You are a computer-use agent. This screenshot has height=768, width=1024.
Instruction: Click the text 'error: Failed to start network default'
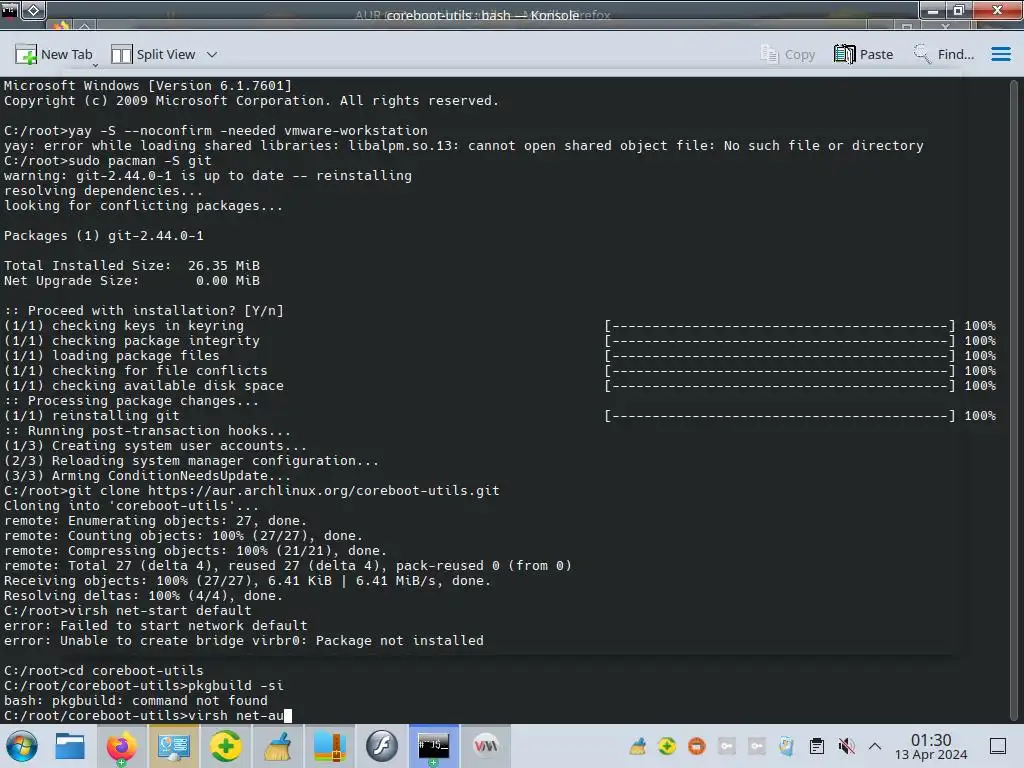click(155, 625)
